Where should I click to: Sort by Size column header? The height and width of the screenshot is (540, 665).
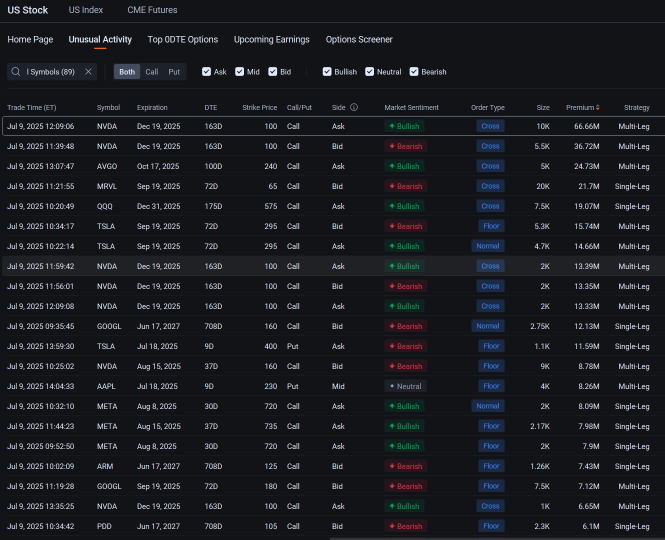pos(543,107)
